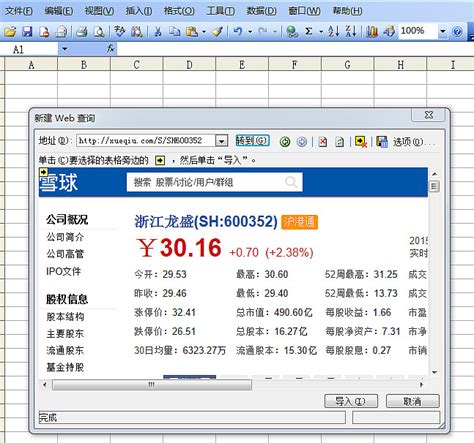Click the fx insert function button
The width and height of the screenshot is (474, 443).
(x=110, y=49)
